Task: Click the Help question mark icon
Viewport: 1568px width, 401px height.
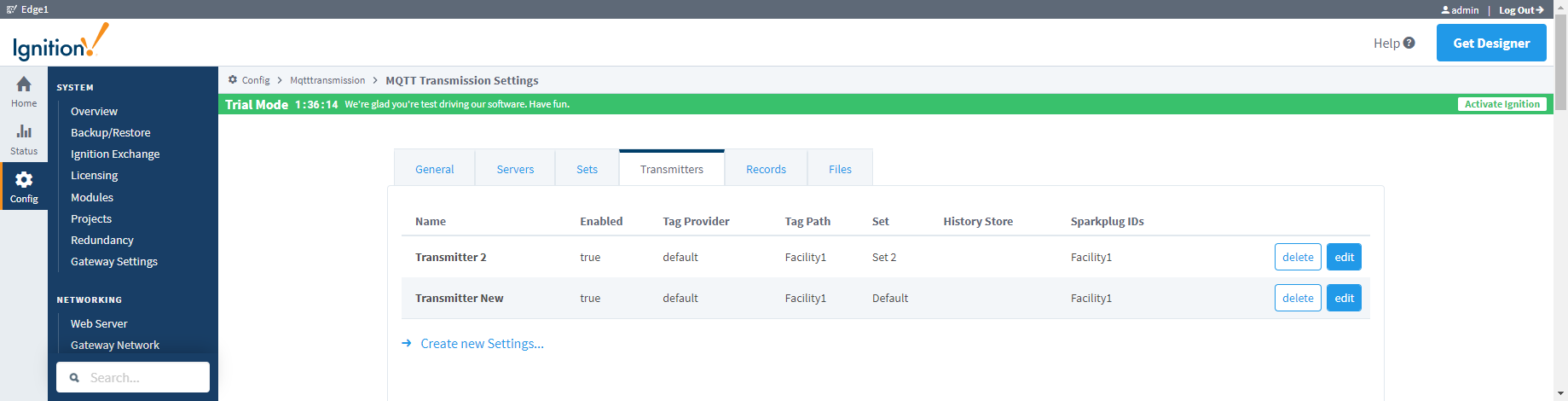Action: [x=1409, y=43]
